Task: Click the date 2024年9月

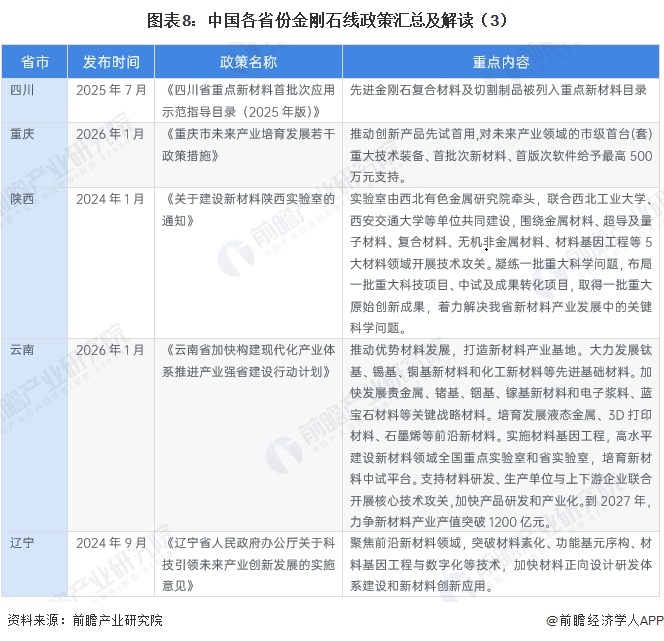Action: (x=111, y=543)
